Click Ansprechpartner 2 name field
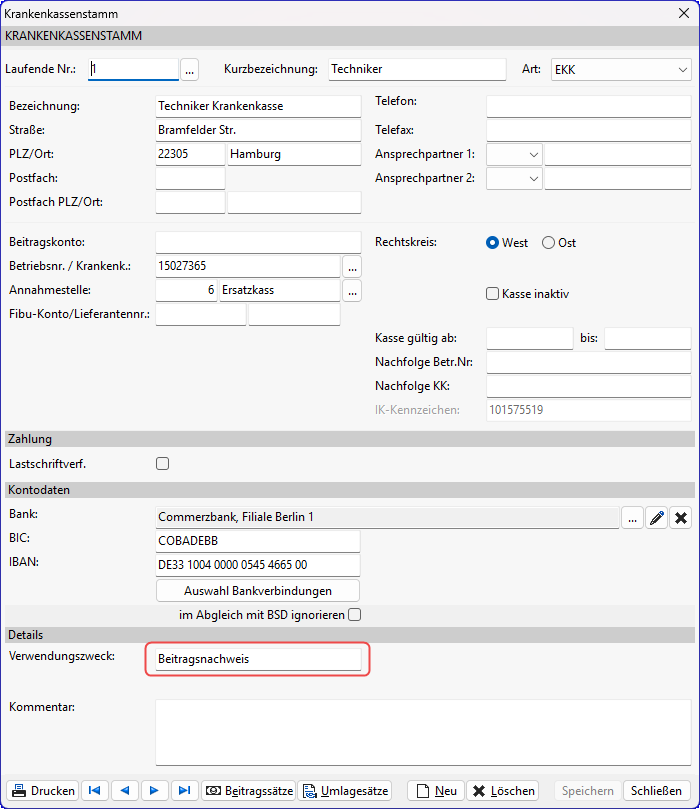700x809 pixels. point(618,179)
